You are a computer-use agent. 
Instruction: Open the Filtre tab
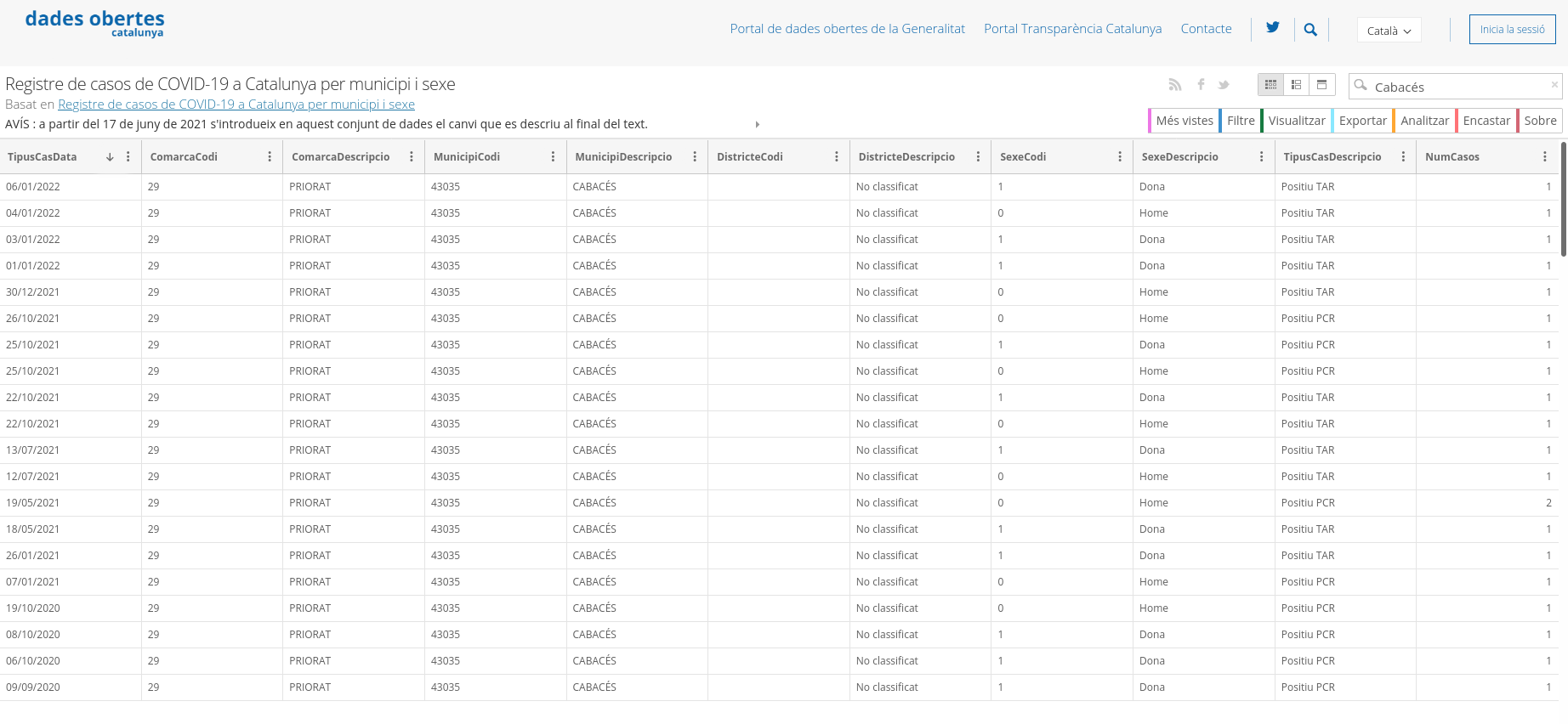pyautogui.click(x=1240, y=121)
